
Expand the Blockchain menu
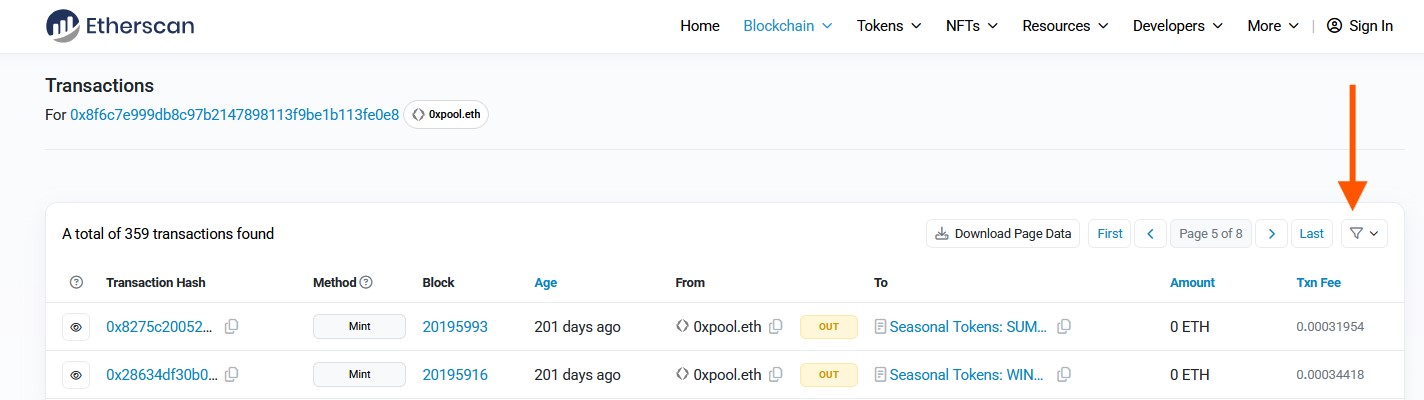point(787,26)
